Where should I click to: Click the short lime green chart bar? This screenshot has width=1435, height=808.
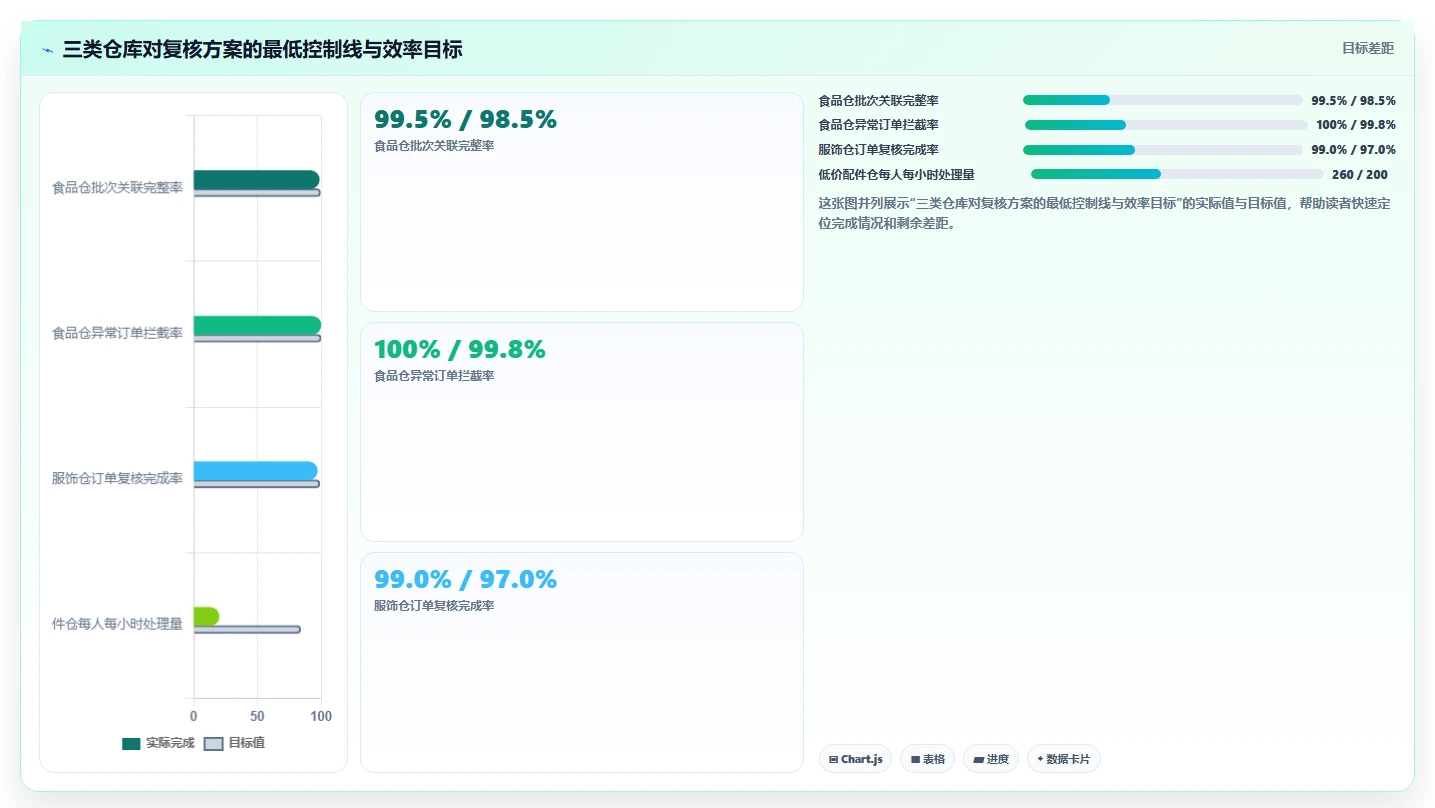[x=206, y=616]
